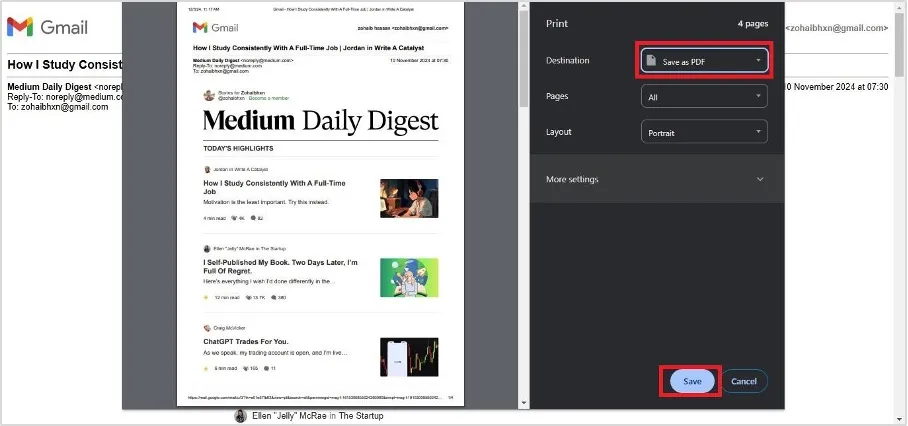Click the document icon inside the Destination field
908x426 pixels.
click(x=651, y=61)
